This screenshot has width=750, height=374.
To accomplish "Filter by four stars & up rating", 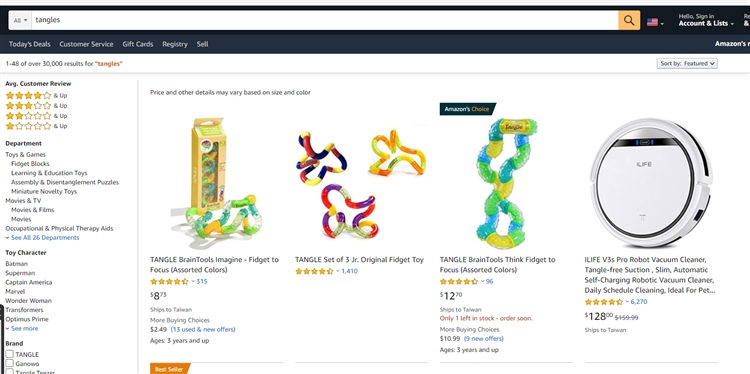I will coord(36,95).
